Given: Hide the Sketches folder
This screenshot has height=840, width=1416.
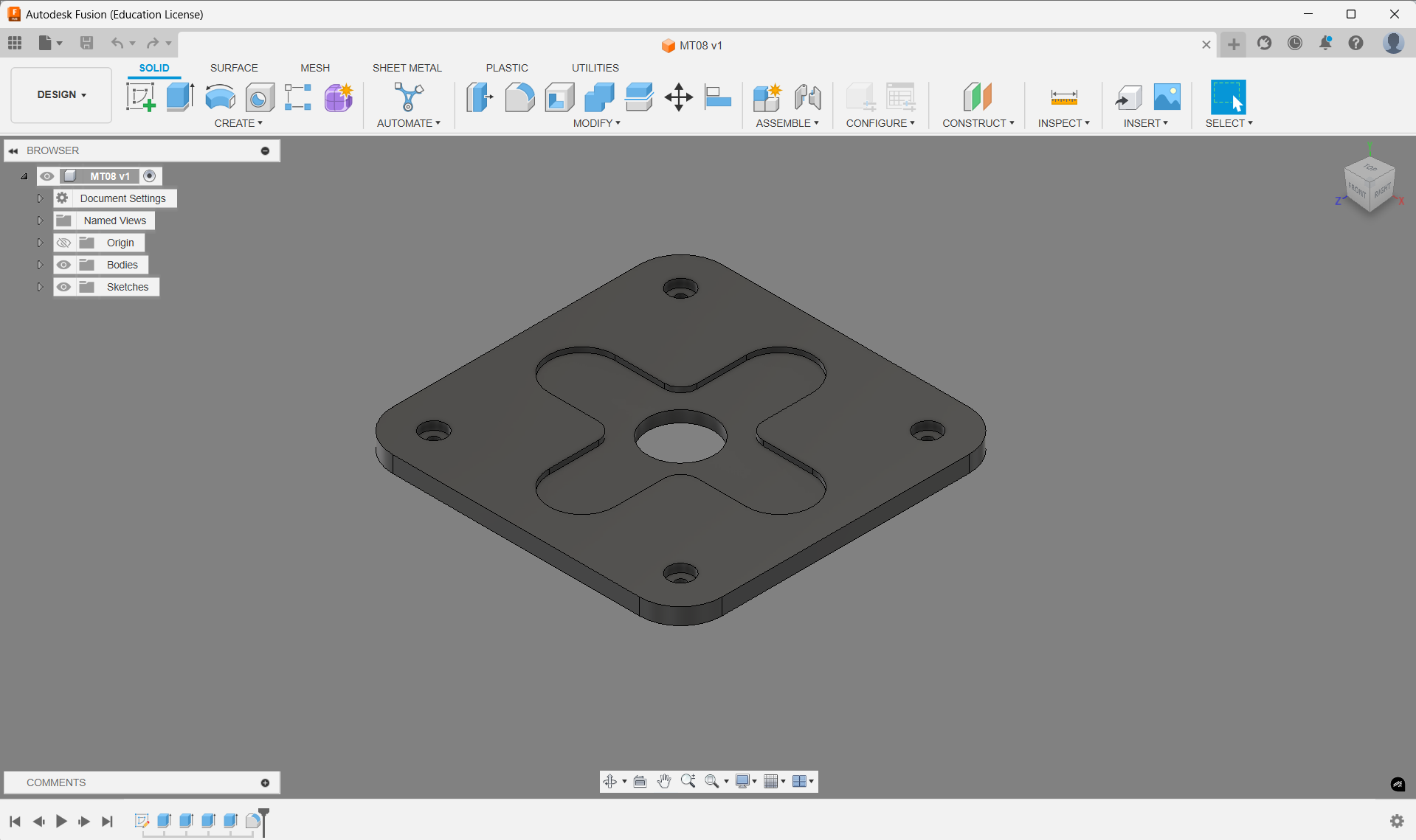Looking at the screenshot, I should pos(64,287).
